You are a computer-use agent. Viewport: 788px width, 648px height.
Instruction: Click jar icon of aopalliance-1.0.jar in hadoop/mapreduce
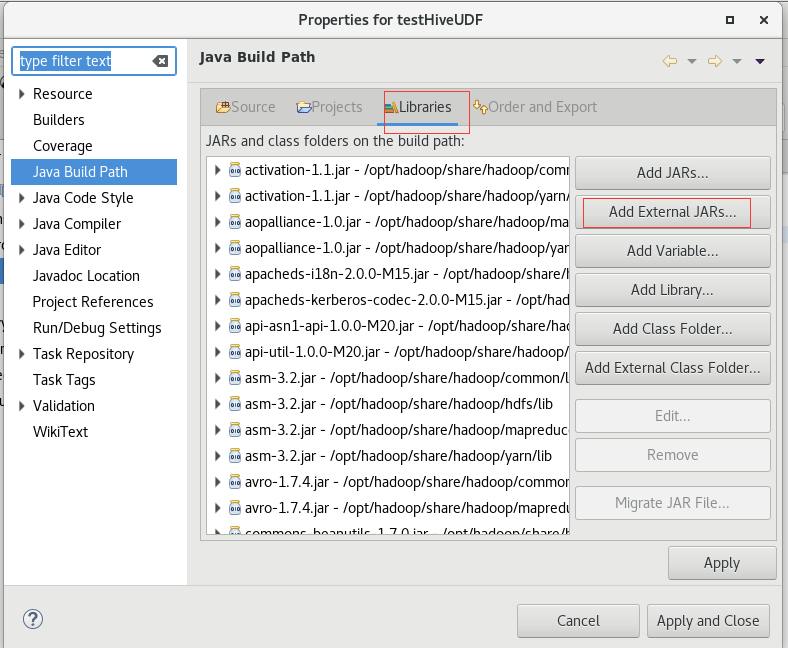(x=235, y=222)
